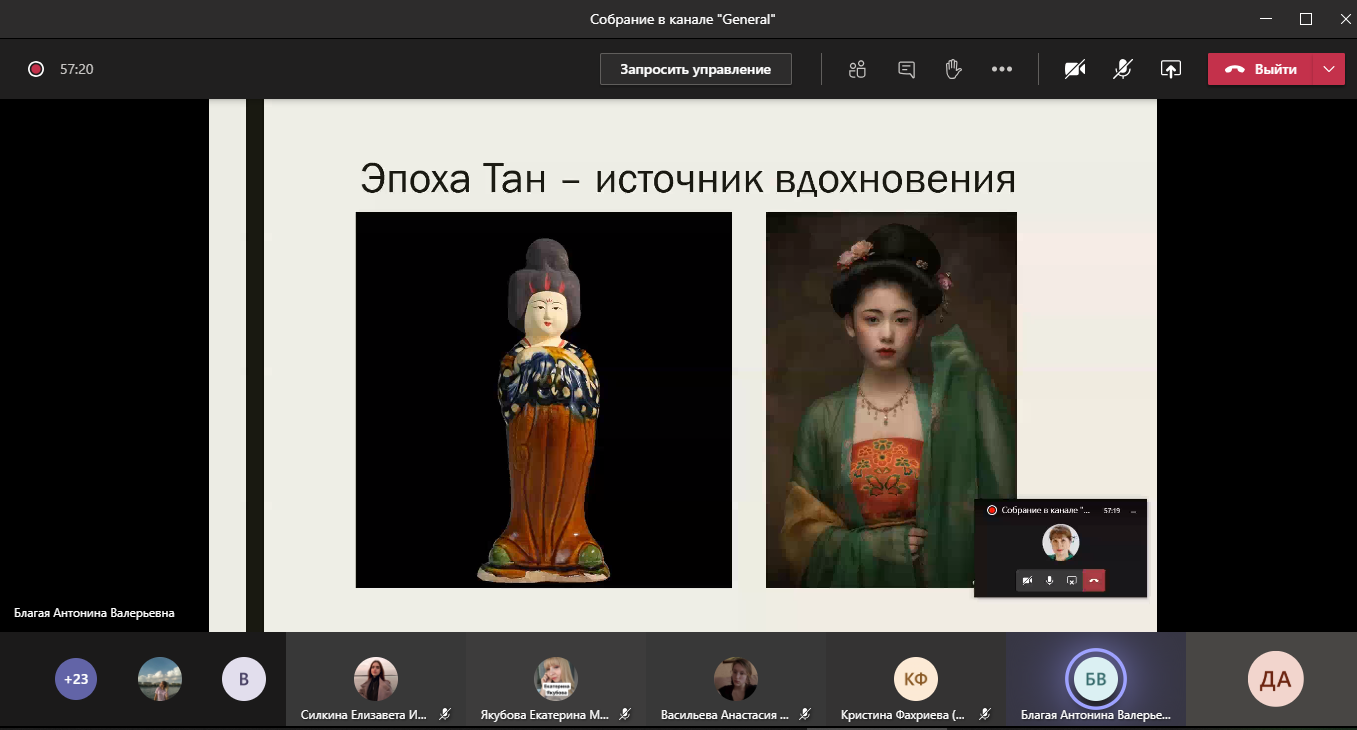Unmute the microphone in top toolbar
This screenshot has width=1357, height=730.
pyautogui.click(x=1123, y=69)
